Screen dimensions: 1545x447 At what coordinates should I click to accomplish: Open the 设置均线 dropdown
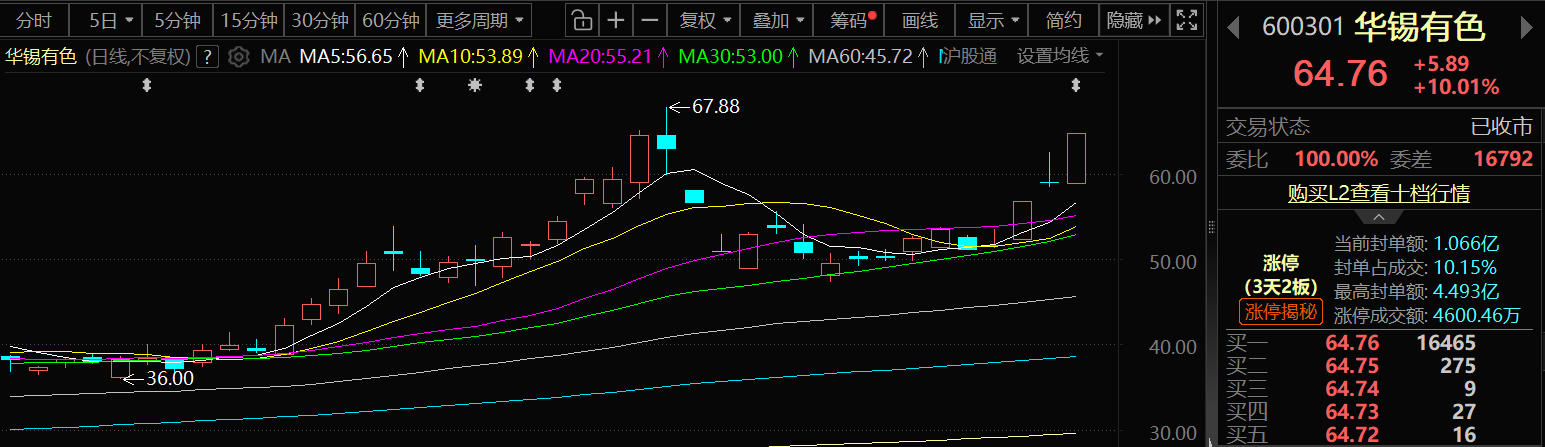1060,56
